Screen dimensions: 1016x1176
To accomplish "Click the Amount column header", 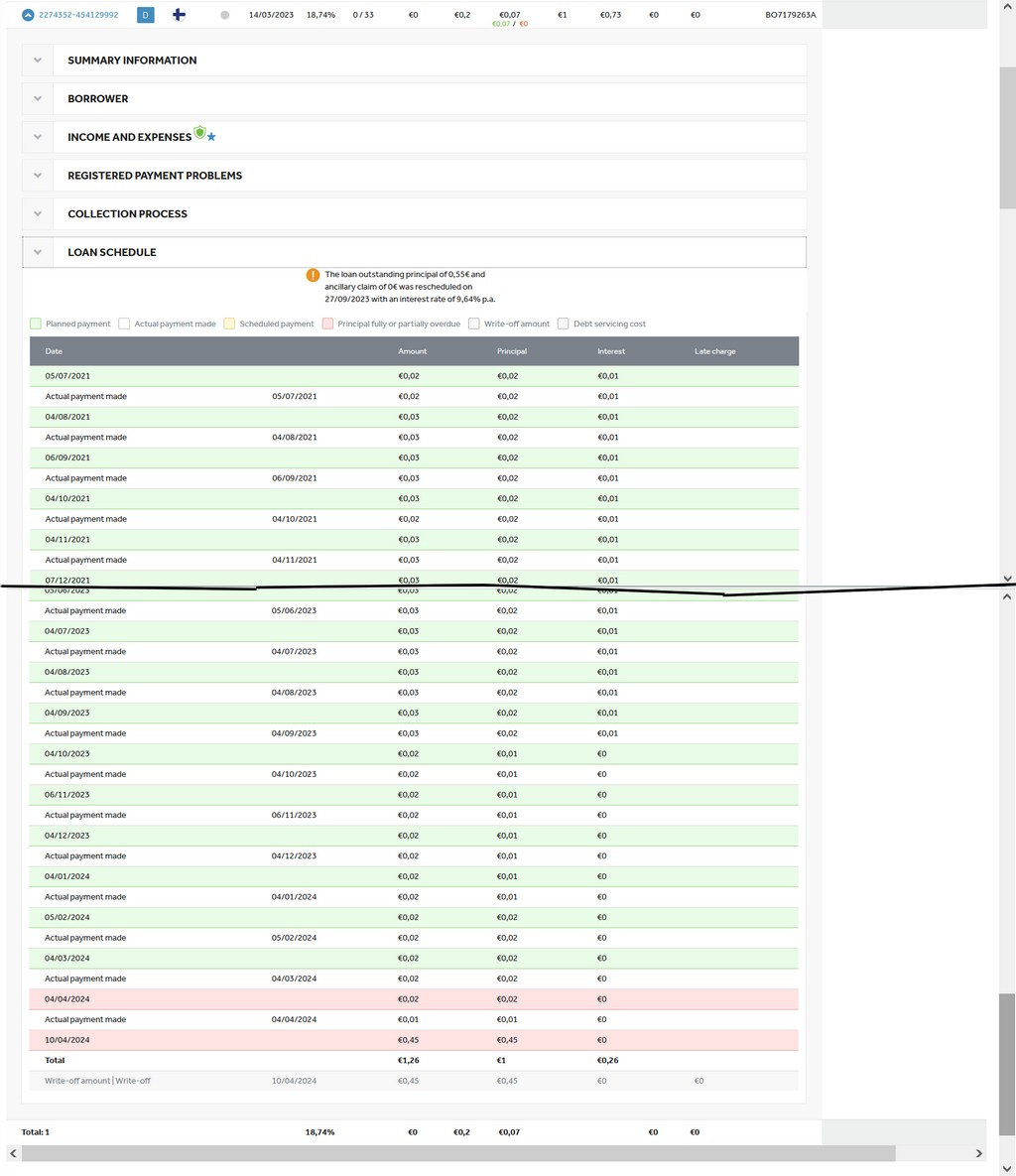I will point(413,351).
